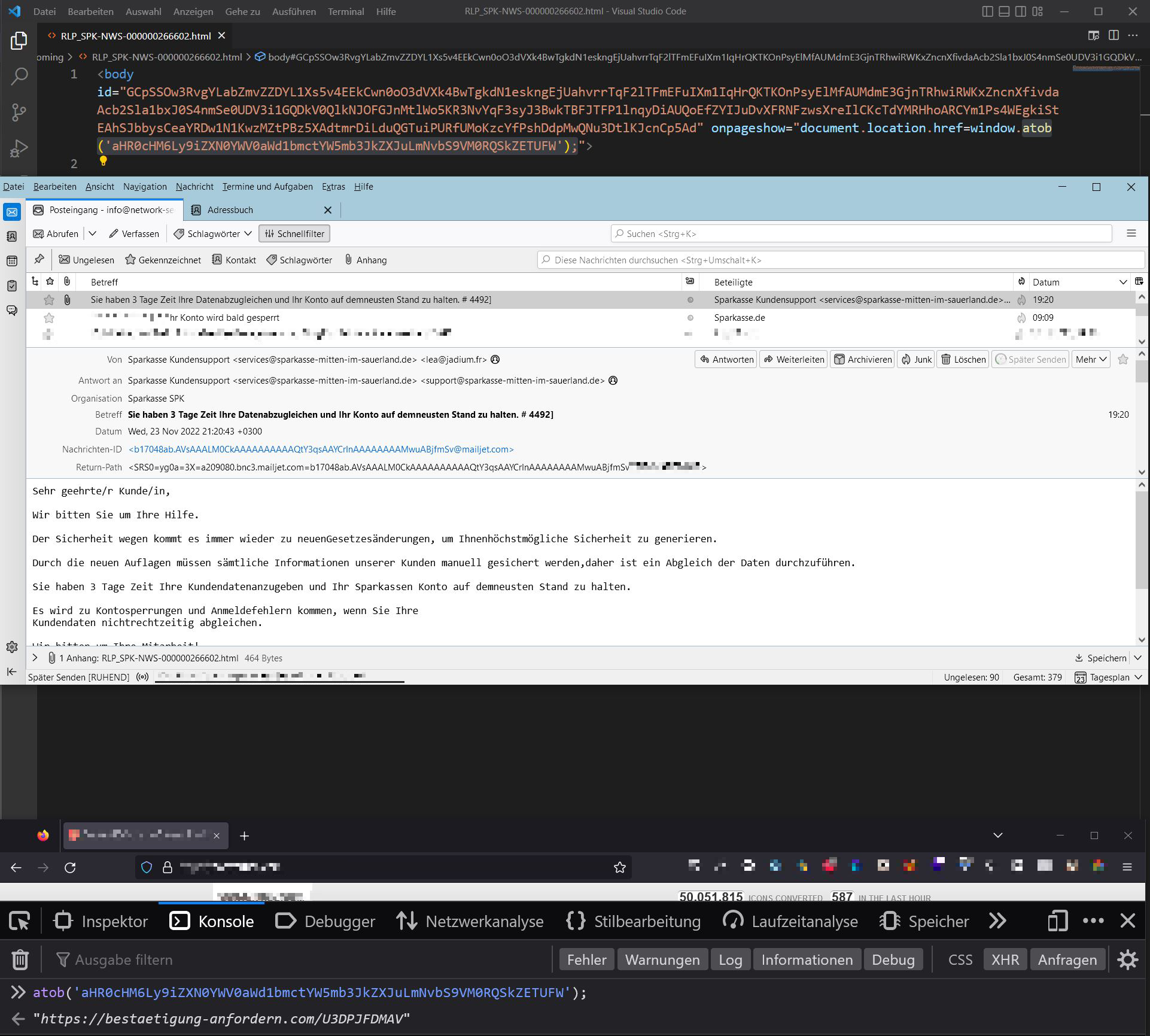Click the Antworten button

[x=726, y=359]
